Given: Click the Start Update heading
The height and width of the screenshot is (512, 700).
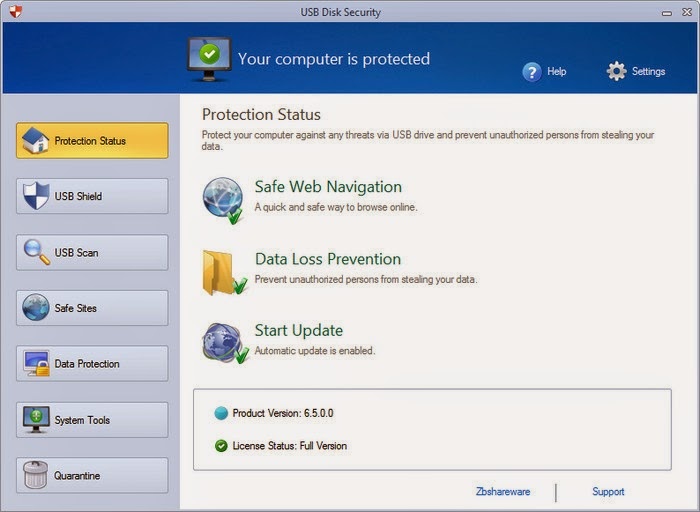Looking at the screenshot, I should [x=299, y=330].
